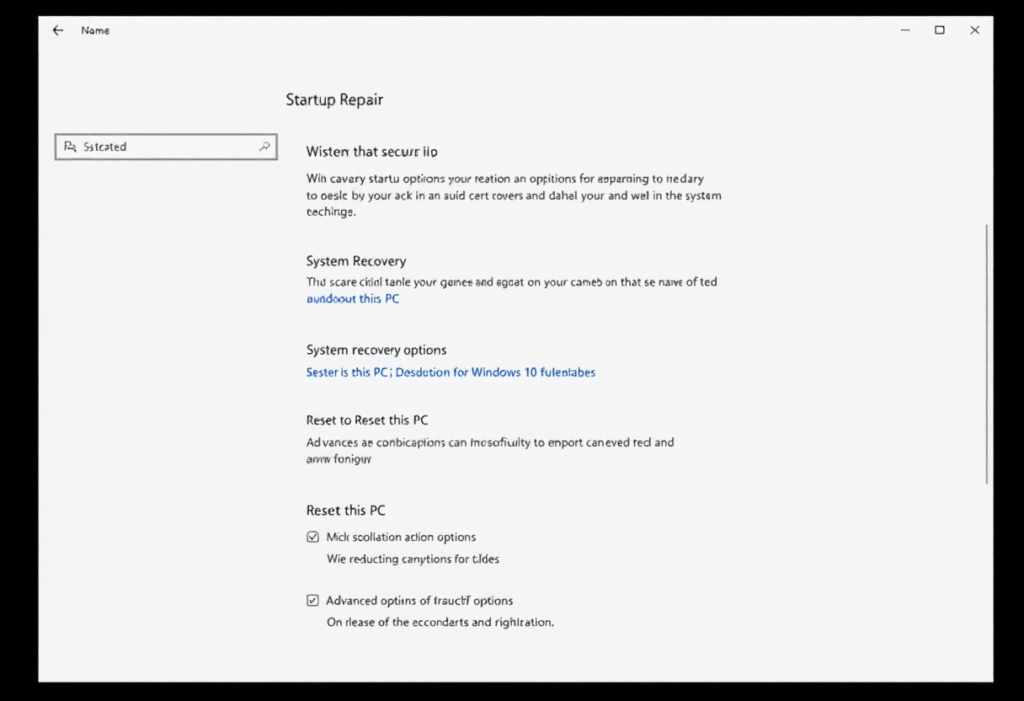
Task: Disable the 'Advanced optiins of trauctf options' checkbox
Action: tap(313, 600)
